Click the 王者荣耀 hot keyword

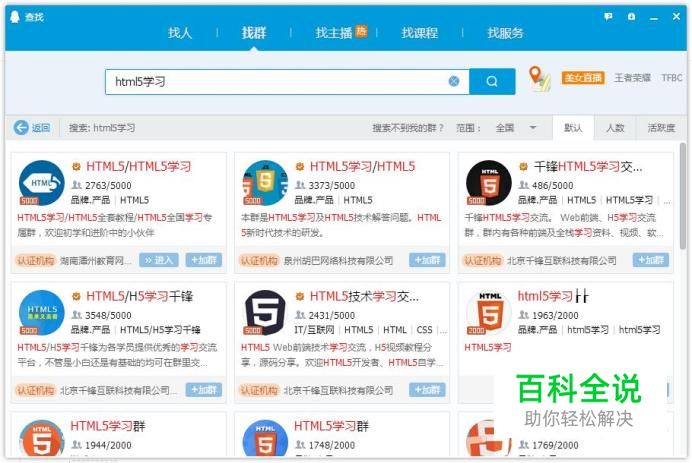tap(632, 78)
